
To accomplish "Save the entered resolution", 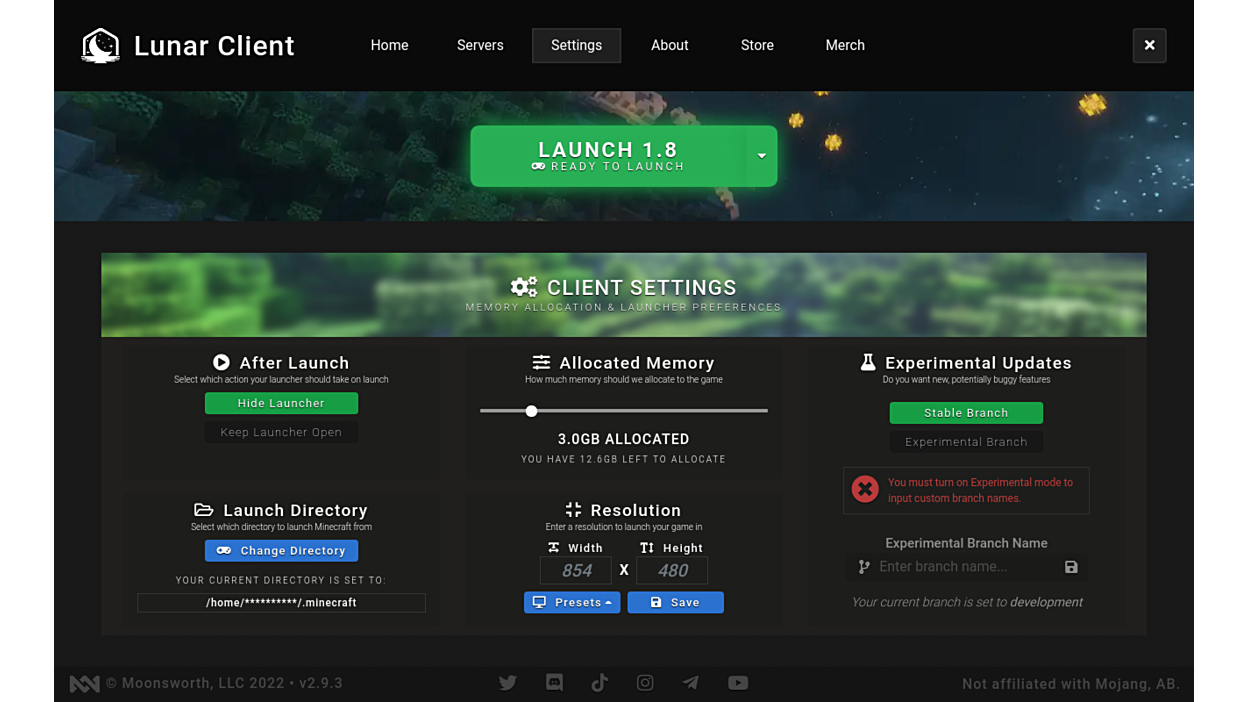I will click(675, 602).
